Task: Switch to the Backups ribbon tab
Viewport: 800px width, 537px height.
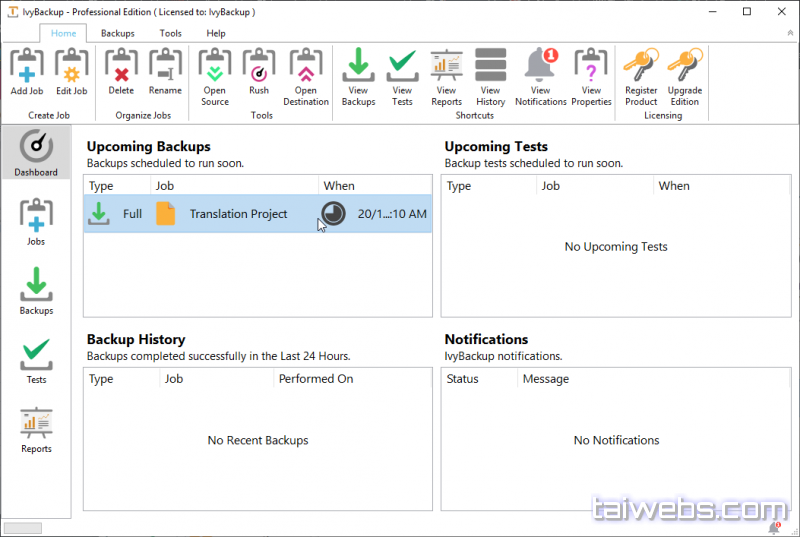Action: tap(118, 33)
